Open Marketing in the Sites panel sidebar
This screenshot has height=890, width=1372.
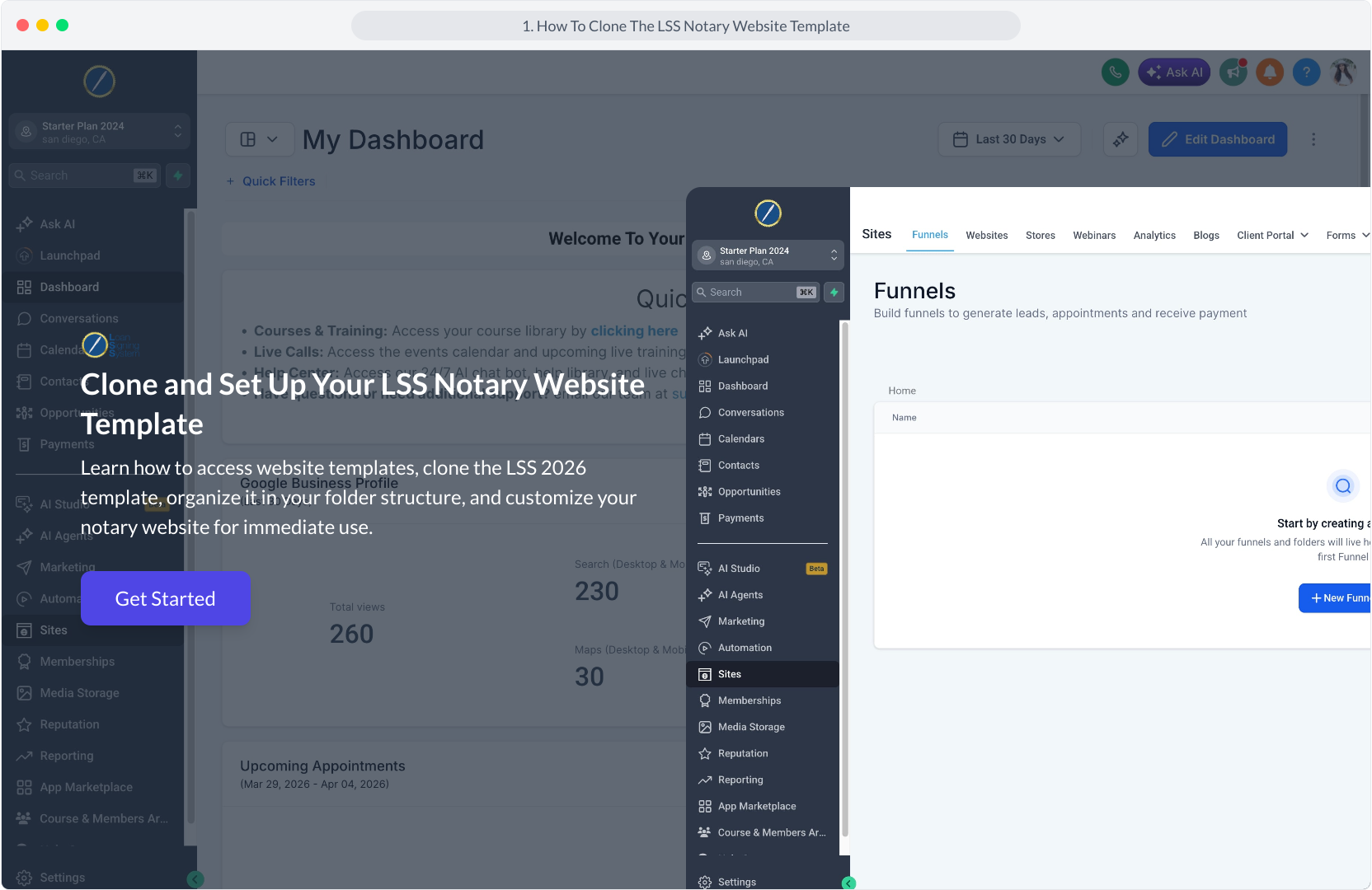pos(762,621)
